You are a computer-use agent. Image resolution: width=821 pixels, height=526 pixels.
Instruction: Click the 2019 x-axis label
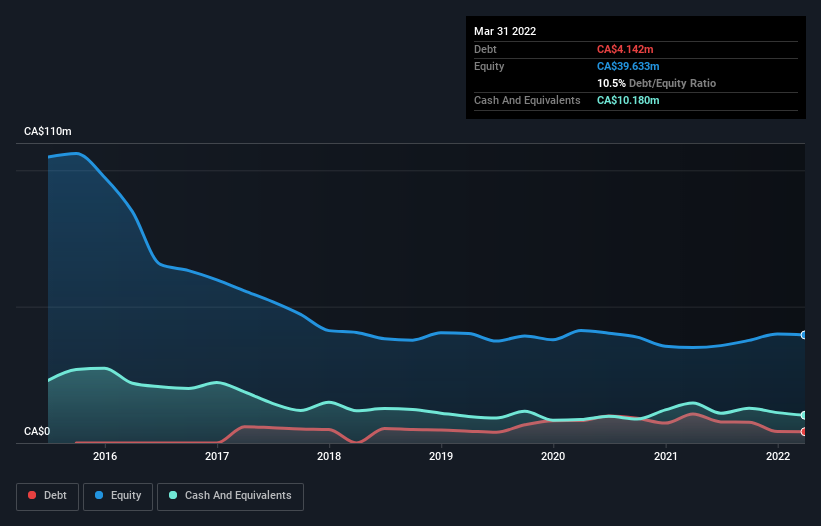pos(441,456)
